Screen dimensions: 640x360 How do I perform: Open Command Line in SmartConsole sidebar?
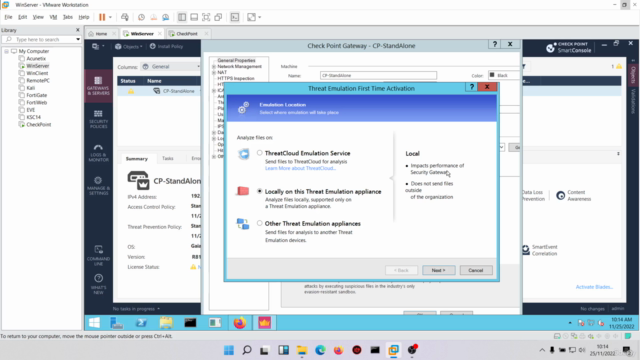tap(98, 256)
